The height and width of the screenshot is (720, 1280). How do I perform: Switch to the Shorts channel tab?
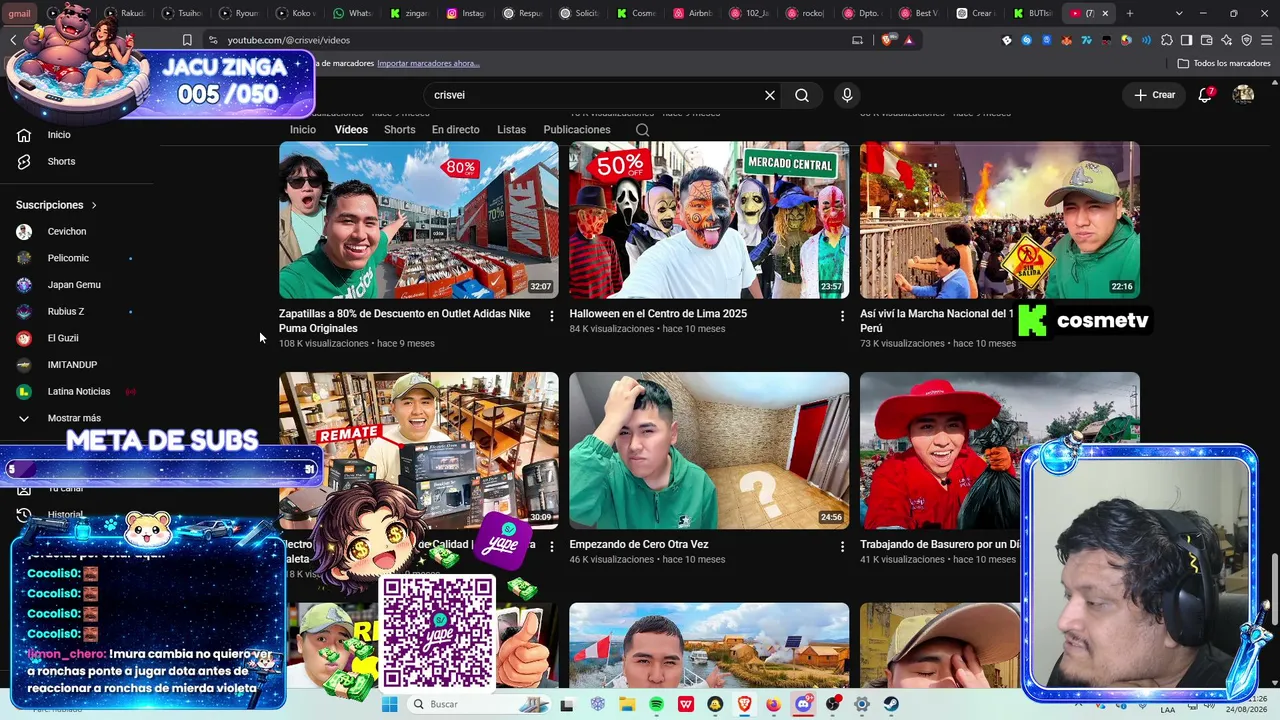tap(399, 130)
